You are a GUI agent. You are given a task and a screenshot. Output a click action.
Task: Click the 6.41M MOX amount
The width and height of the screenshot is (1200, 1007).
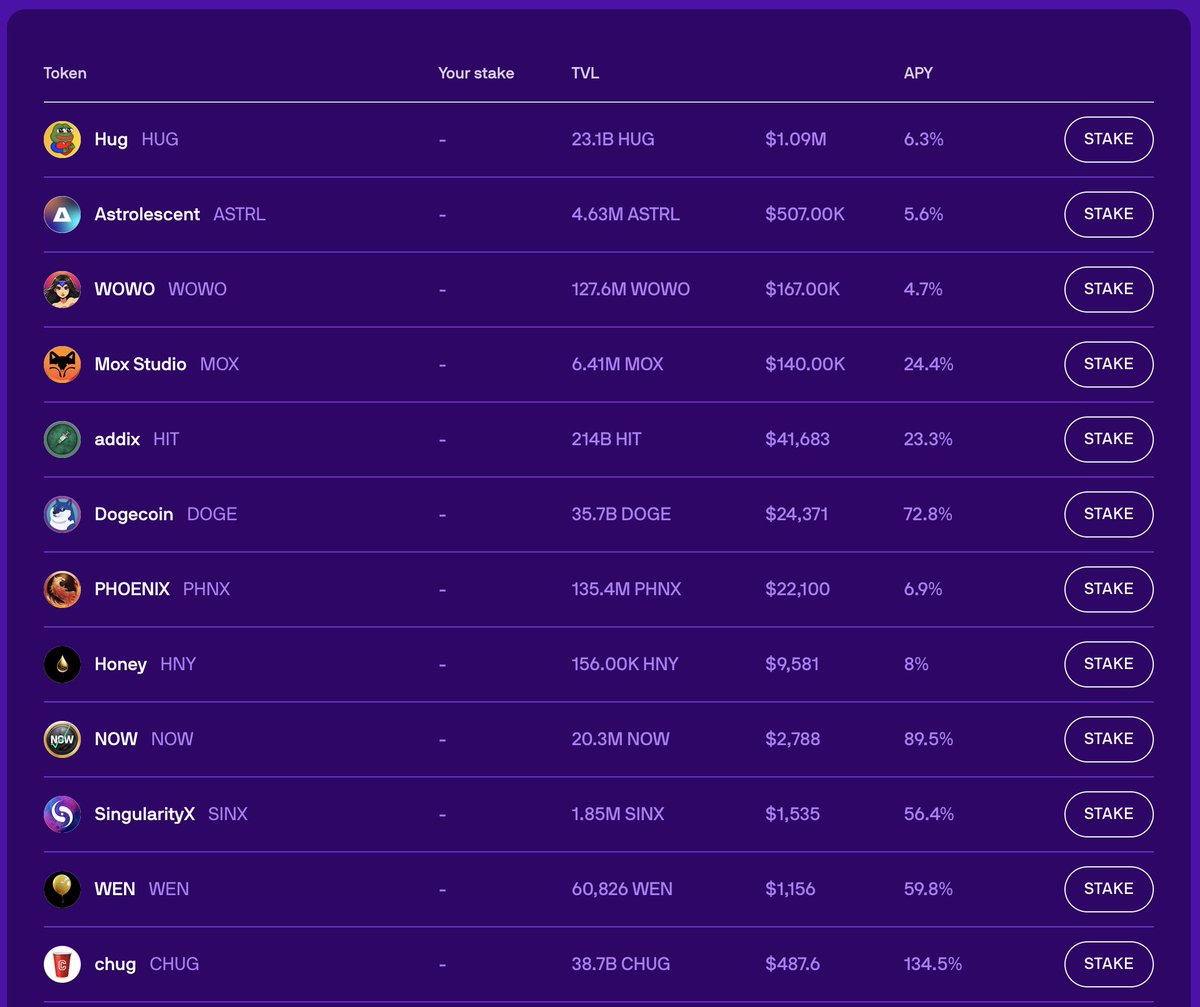coord(617,364)
